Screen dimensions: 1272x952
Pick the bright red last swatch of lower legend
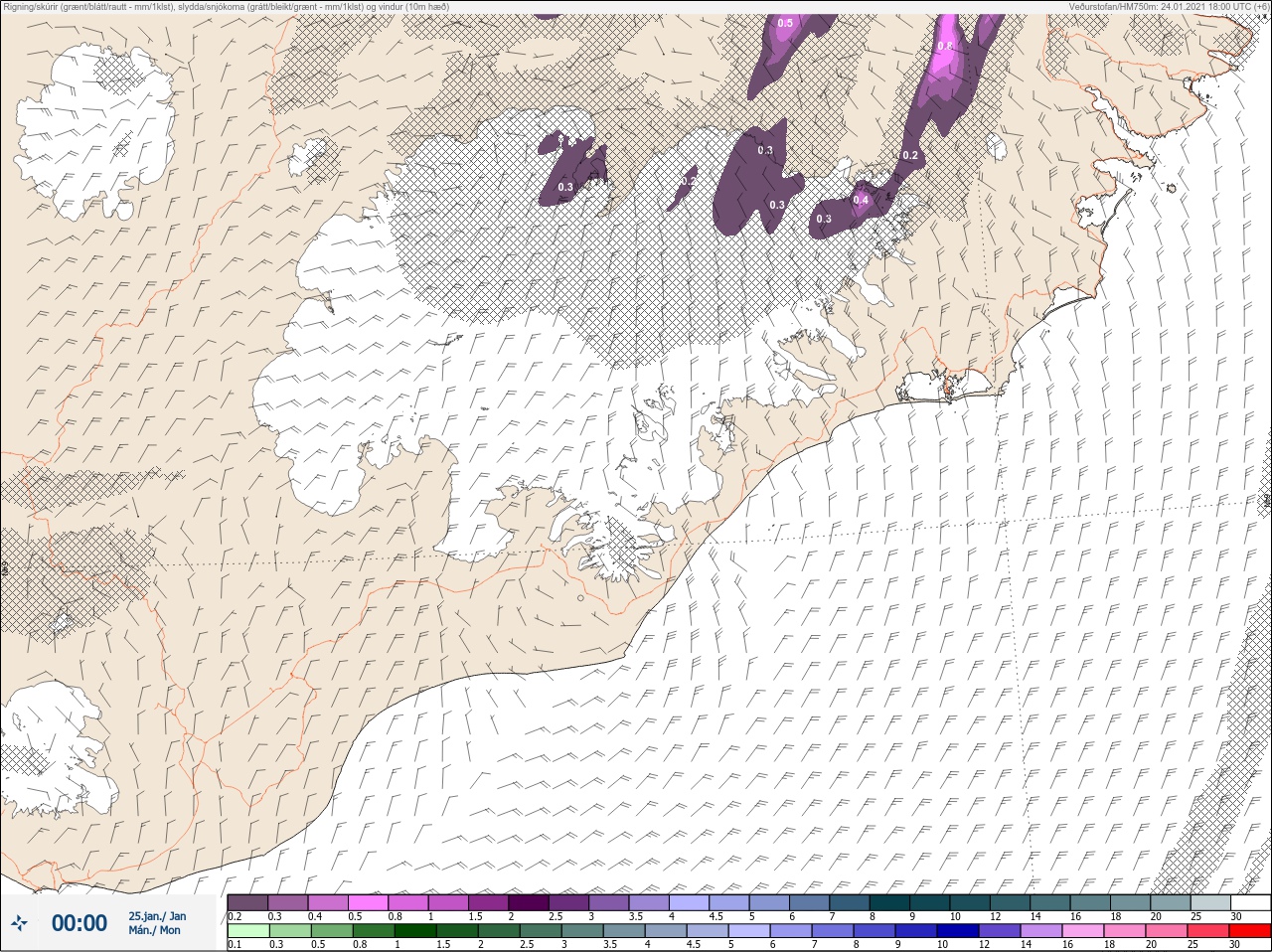(1250, 931)
